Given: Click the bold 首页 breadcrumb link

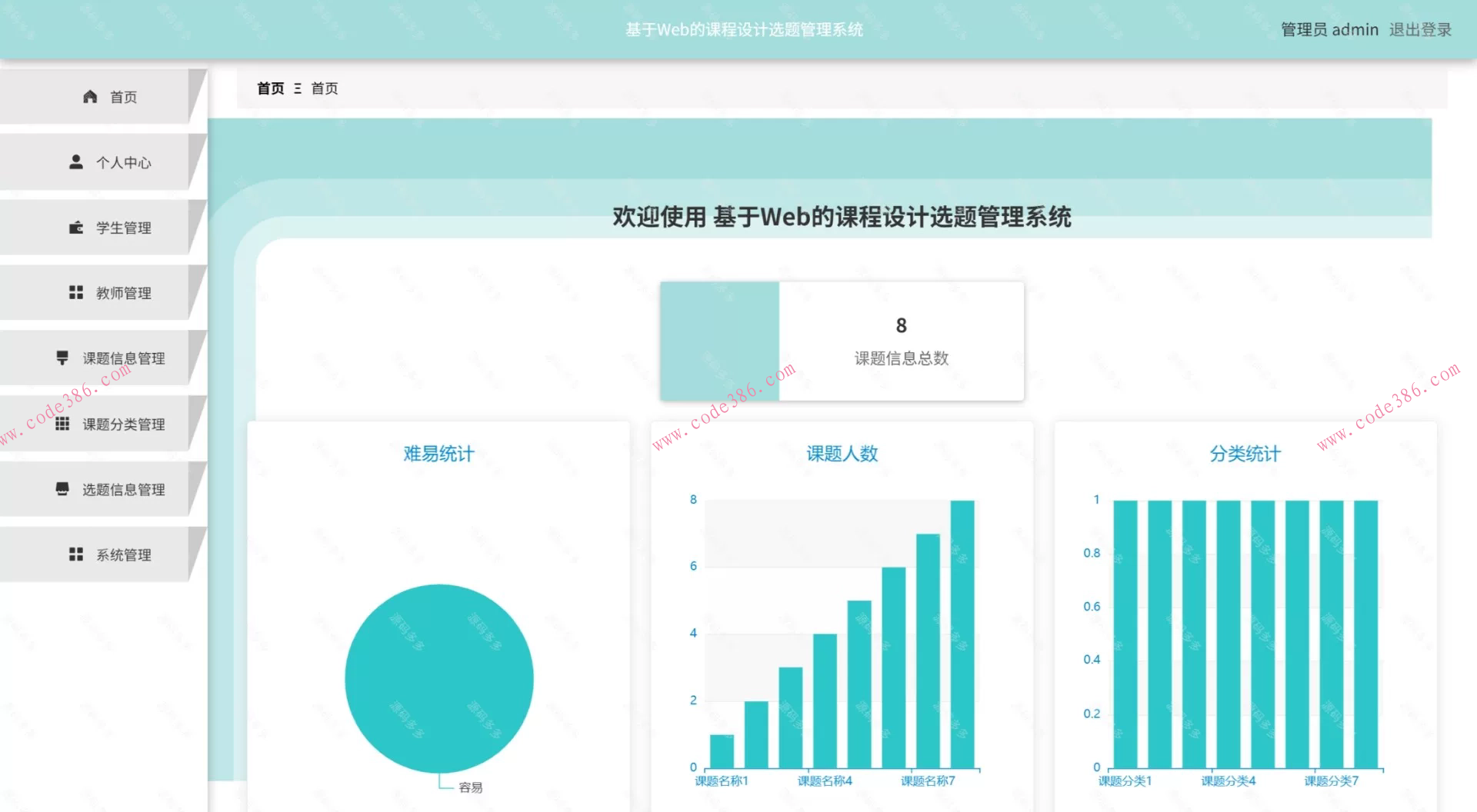Looking at the screenshot, I should [270, 88].
